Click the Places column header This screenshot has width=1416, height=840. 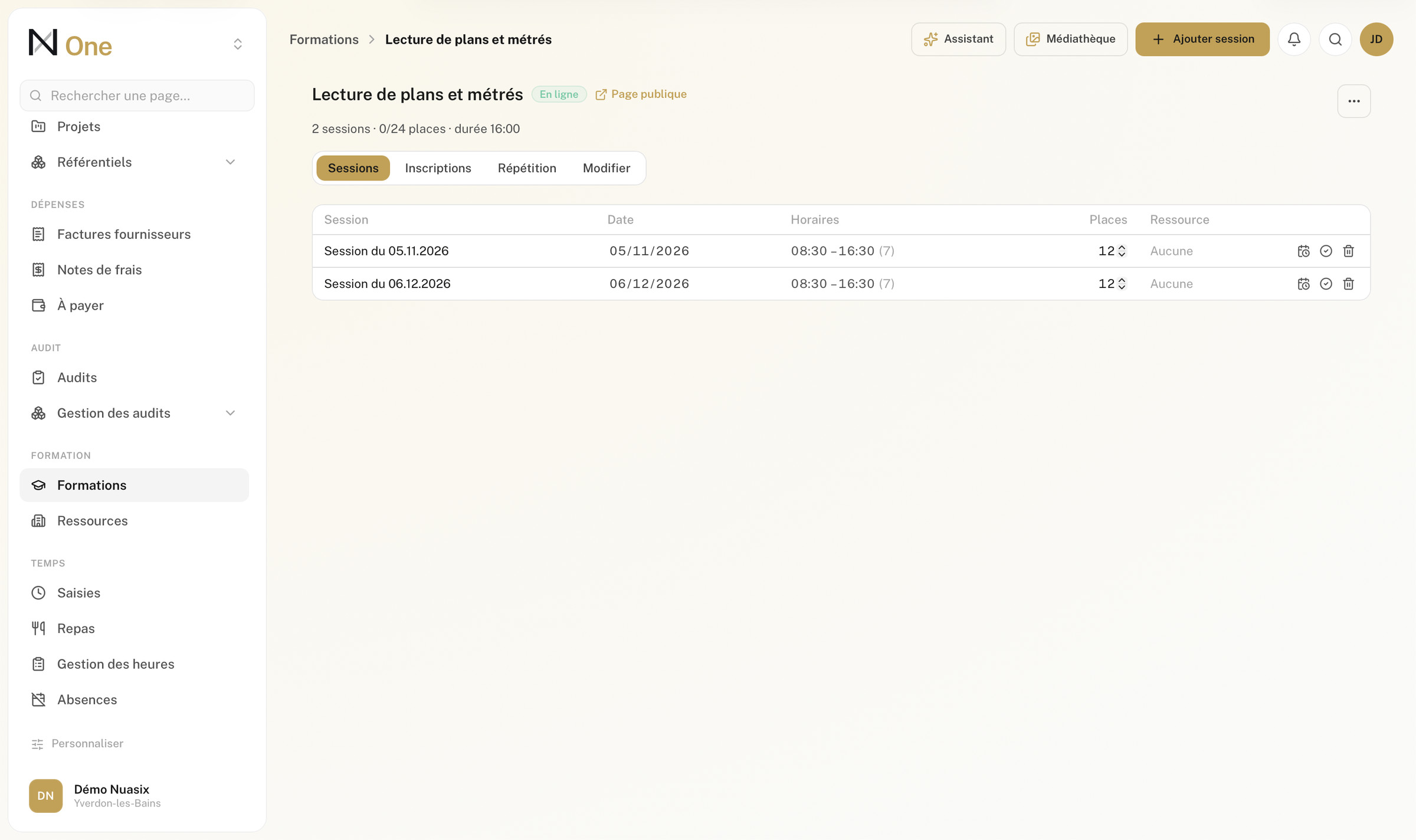point(1108,219)
